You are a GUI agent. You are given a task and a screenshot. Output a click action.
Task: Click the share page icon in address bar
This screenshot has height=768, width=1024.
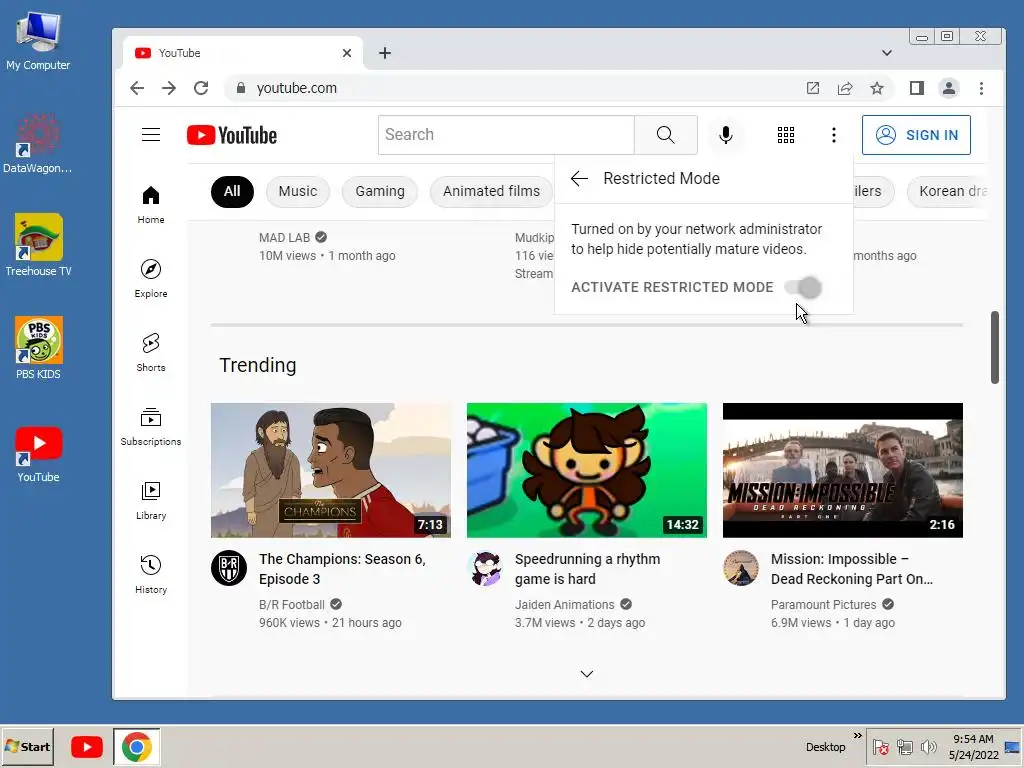pos(844,88)
